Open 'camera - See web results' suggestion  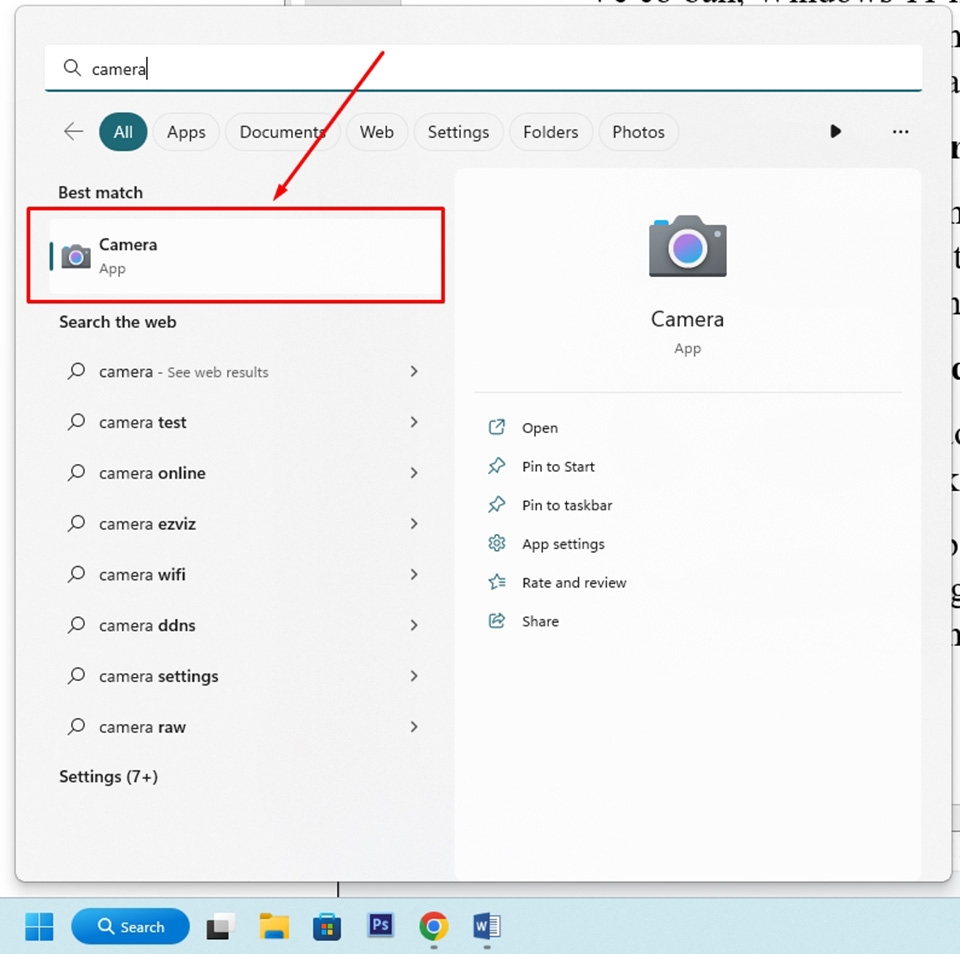244,372
